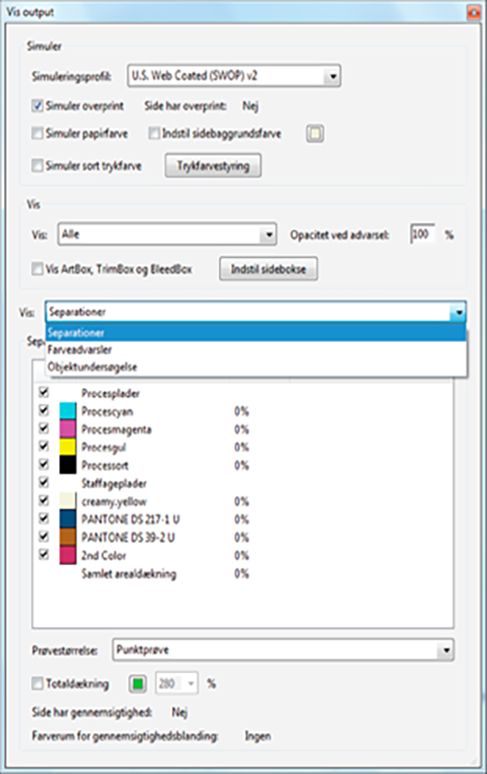Open the 280 percent coverage dropdown
Image resolution: width=487 pixels, height=774 pixels.
pos(177,683)
